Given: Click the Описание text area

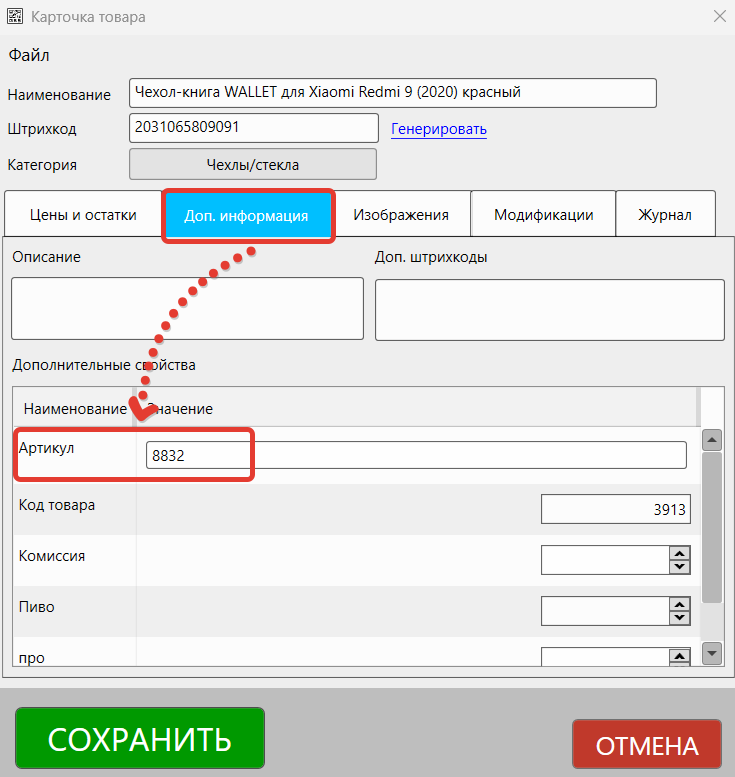Looking at the screenshot, I should click(x=187, y=308).
